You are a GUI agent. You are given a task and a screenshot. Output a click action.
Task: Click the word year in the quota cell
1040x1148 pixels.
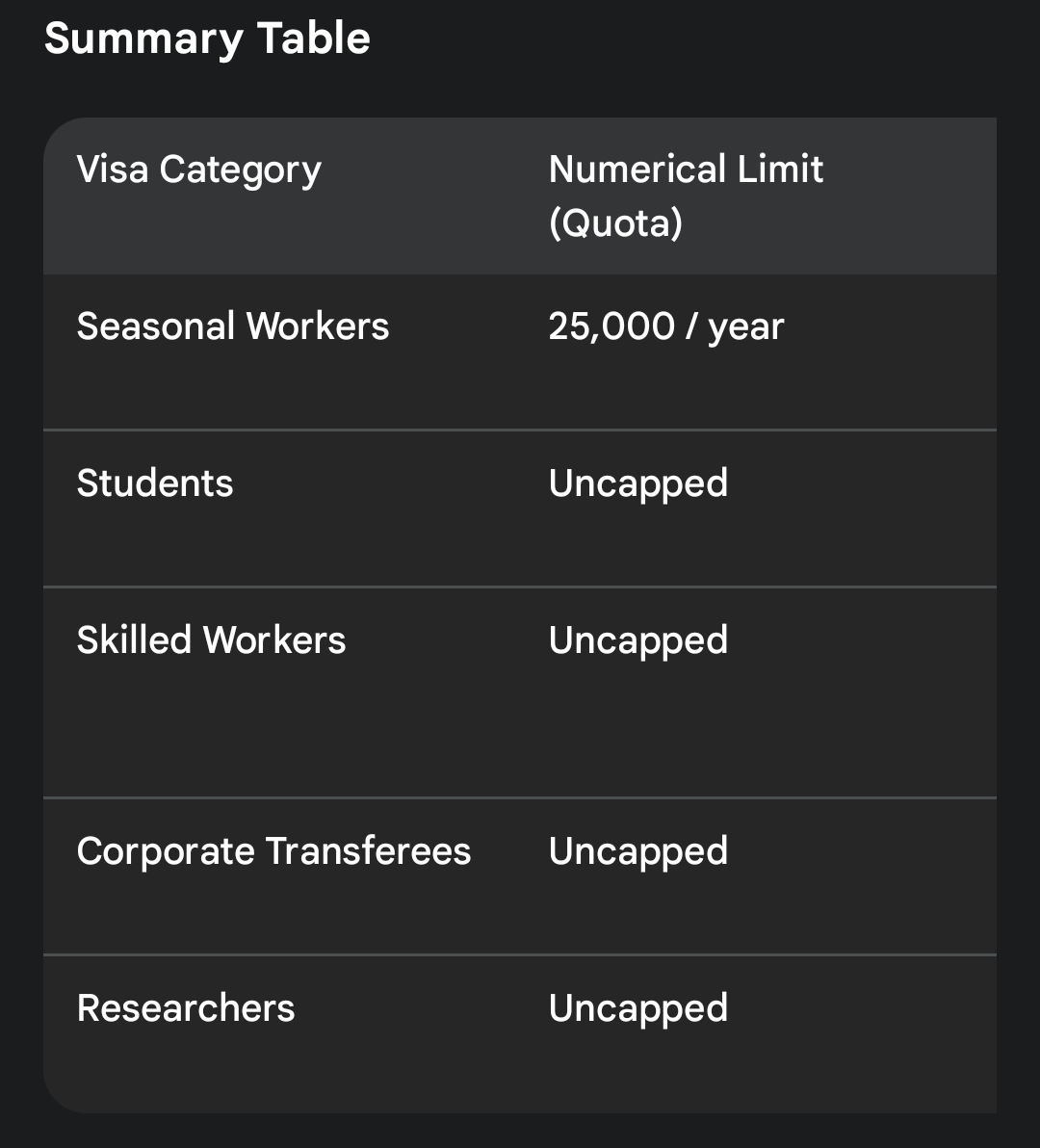tap(745, 328)
